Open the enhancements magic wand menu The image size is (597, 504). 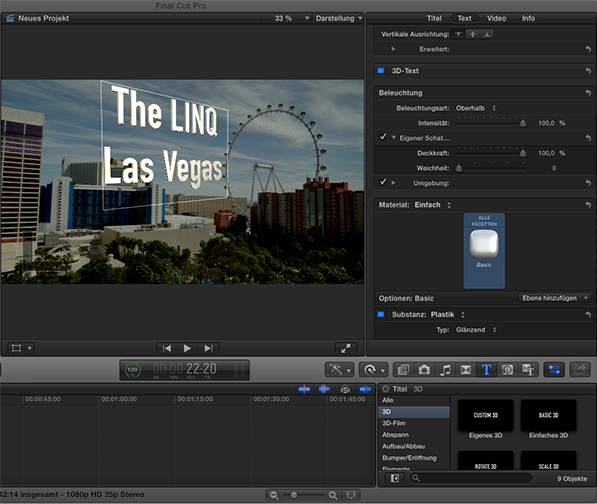click(340, 370)
